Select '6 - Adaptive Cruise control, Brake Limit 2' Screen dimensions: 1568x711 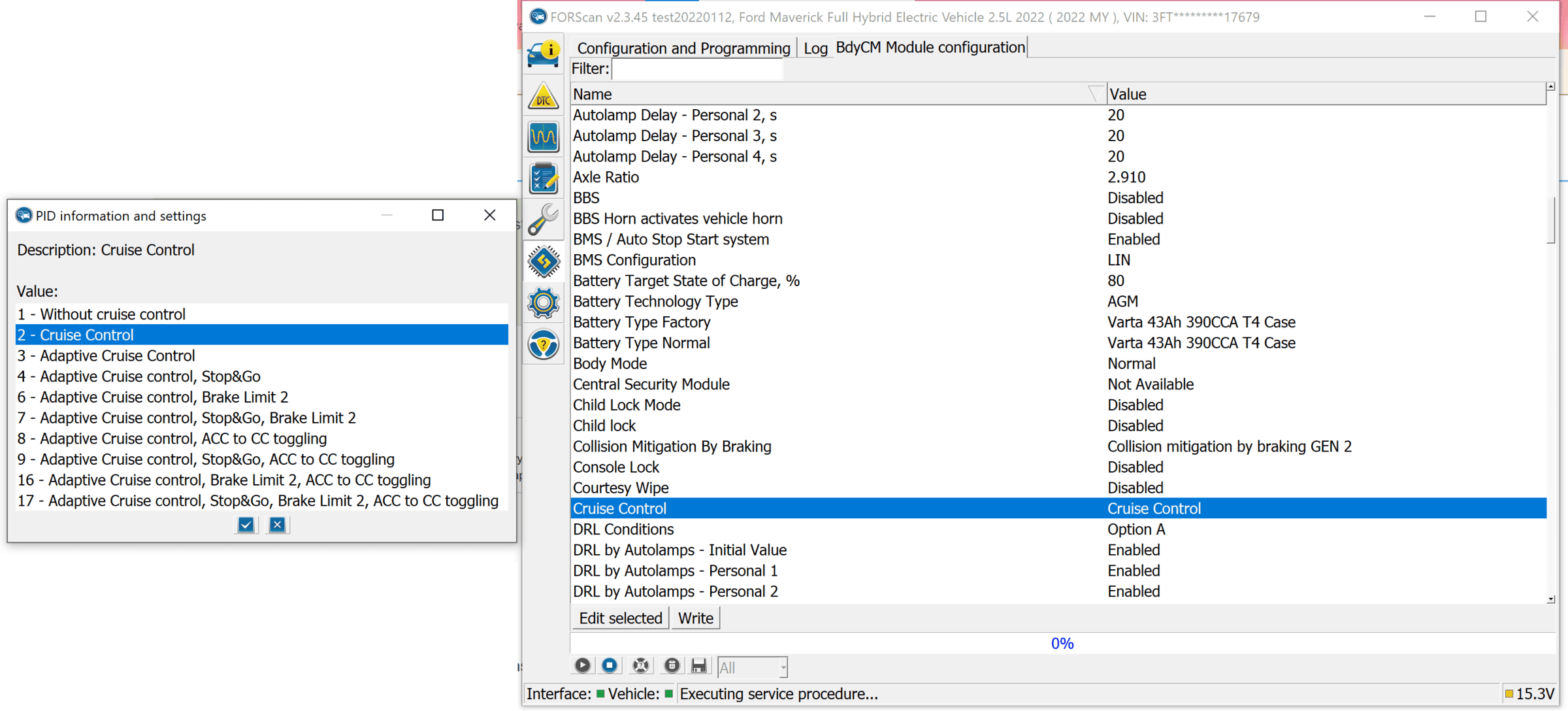click(262, 397)
